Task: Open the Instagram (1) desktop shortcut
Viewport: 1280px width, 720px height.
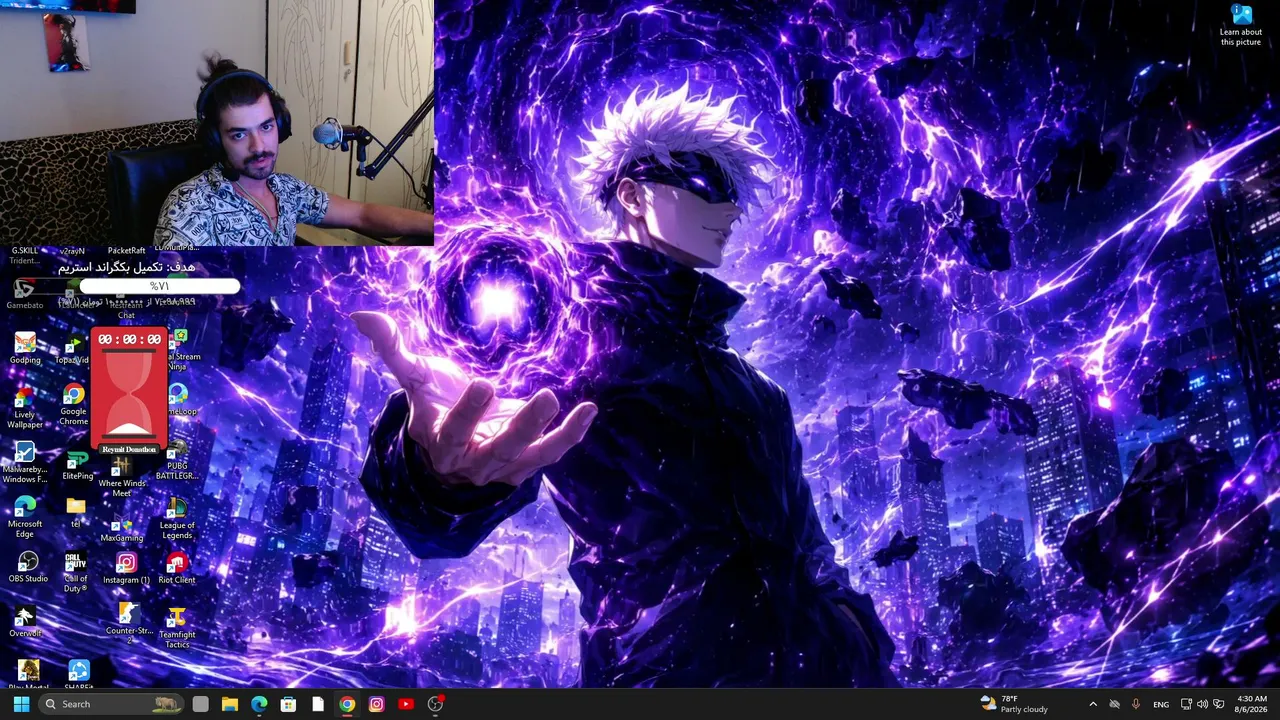Action: pos(126,570)
